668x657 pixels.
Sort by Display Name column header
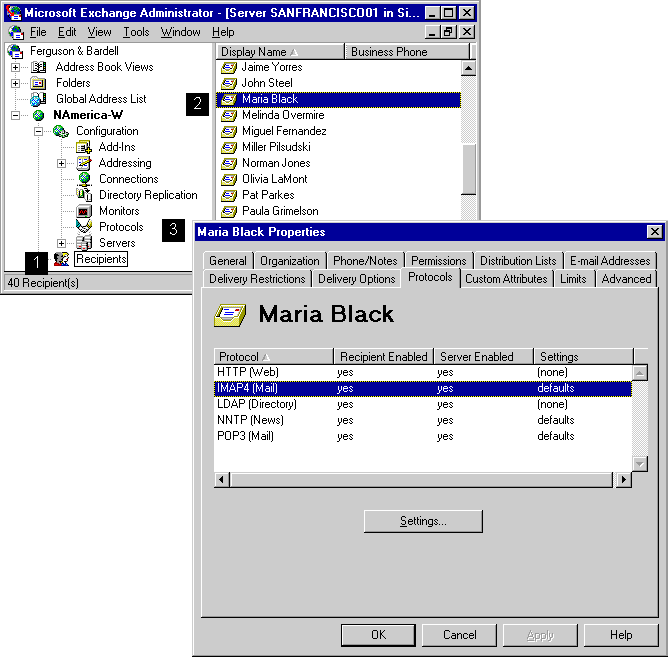pyautogui.click(x=280, y=52)
